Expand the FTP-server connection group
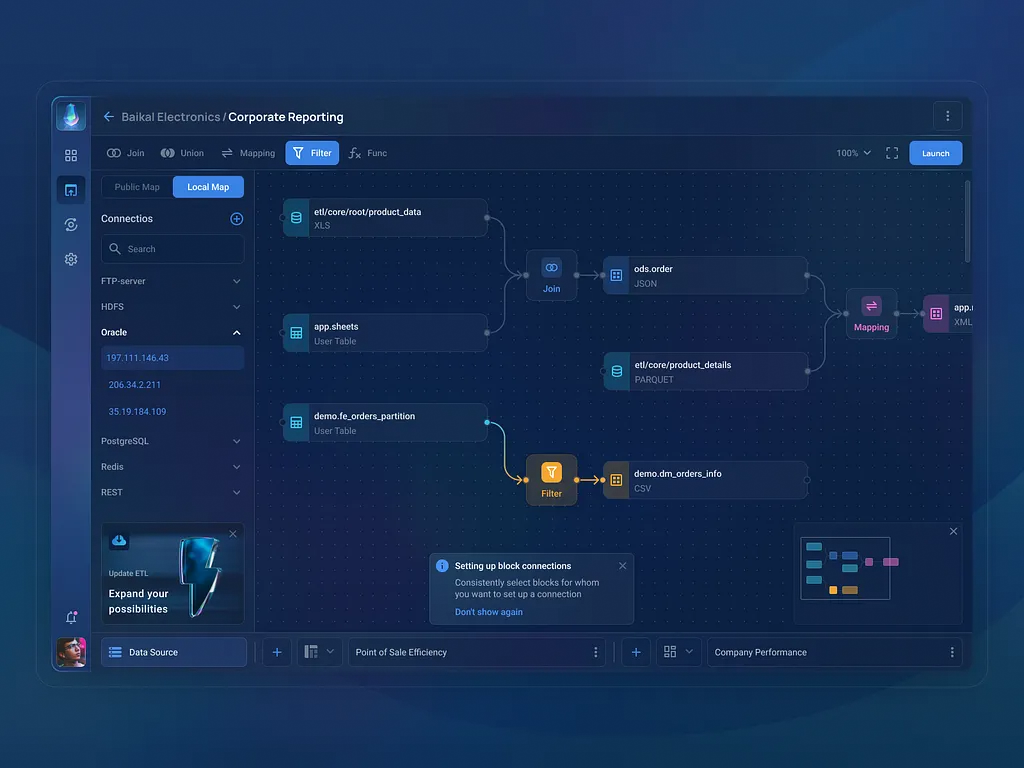 click(171, 281)
